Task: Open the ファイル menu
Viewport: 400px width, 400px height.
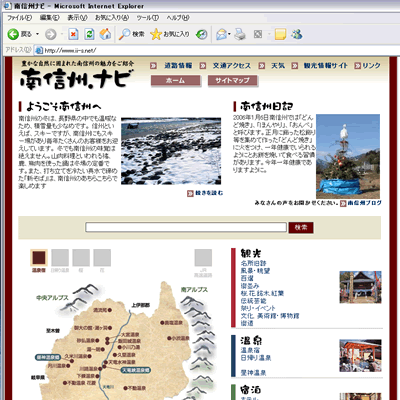Action: pyautogui.click(x=20, y=18)
